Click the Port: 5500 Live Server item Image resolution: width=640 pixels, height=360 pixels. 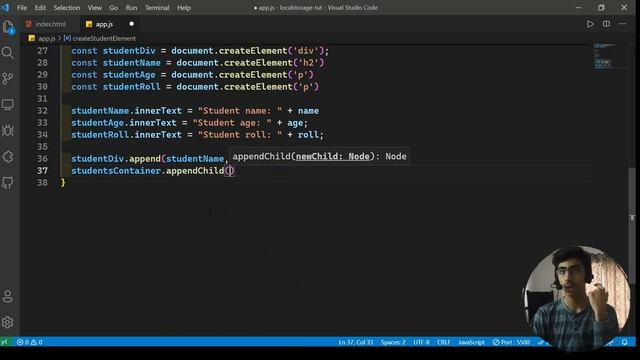point(511,342)
